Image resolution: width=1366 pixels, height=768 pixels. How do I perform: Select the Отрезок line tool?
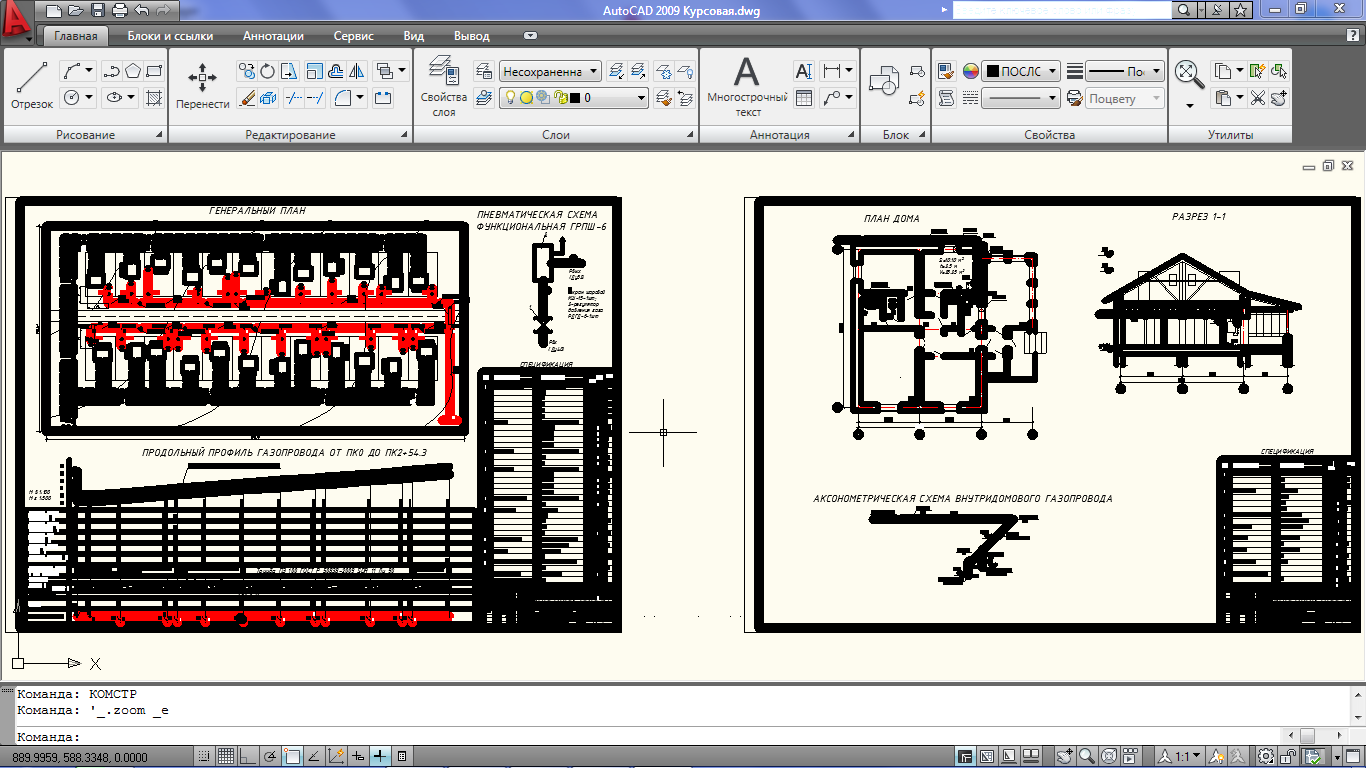pos(32,85)
